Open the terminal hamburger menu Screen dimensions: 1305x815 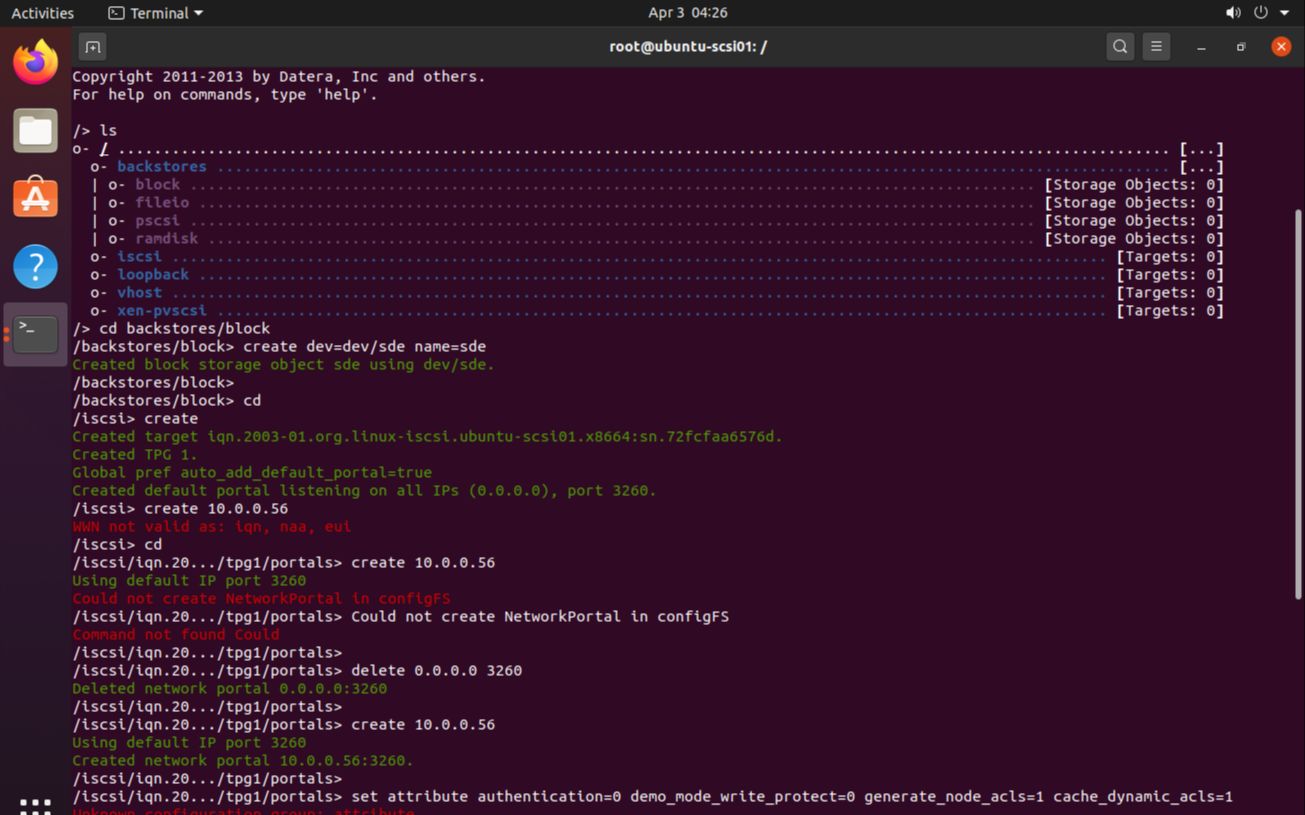coord(1156,46)
